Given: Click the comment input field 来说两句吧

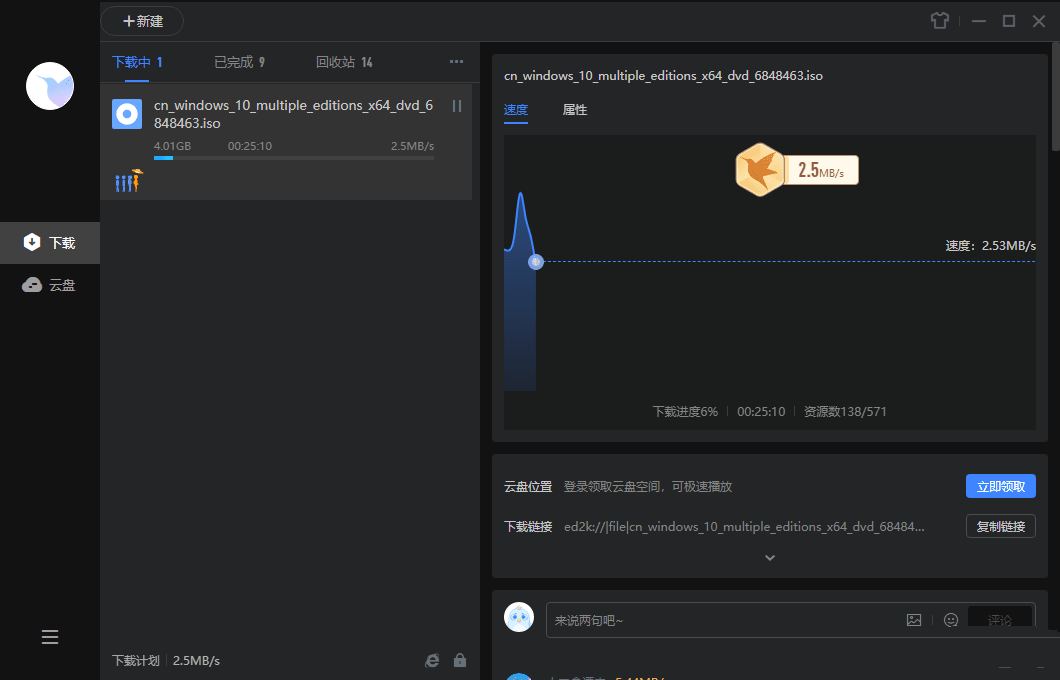Looking at the screenshot, I should 700,620.
